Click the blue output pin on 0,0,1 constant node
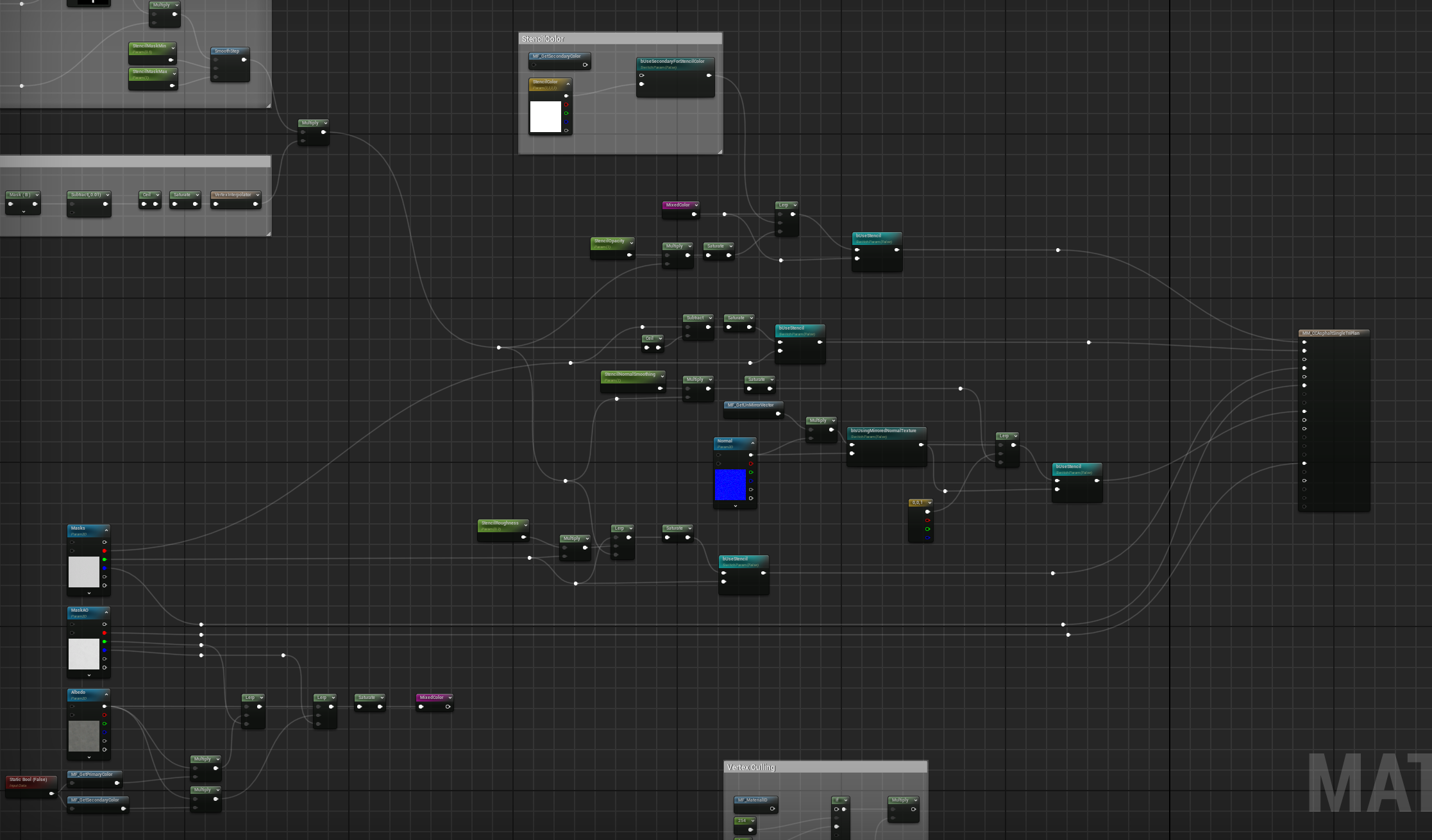Image resolution: width=1432 pixels, height=840 pixels. [927, 537]
